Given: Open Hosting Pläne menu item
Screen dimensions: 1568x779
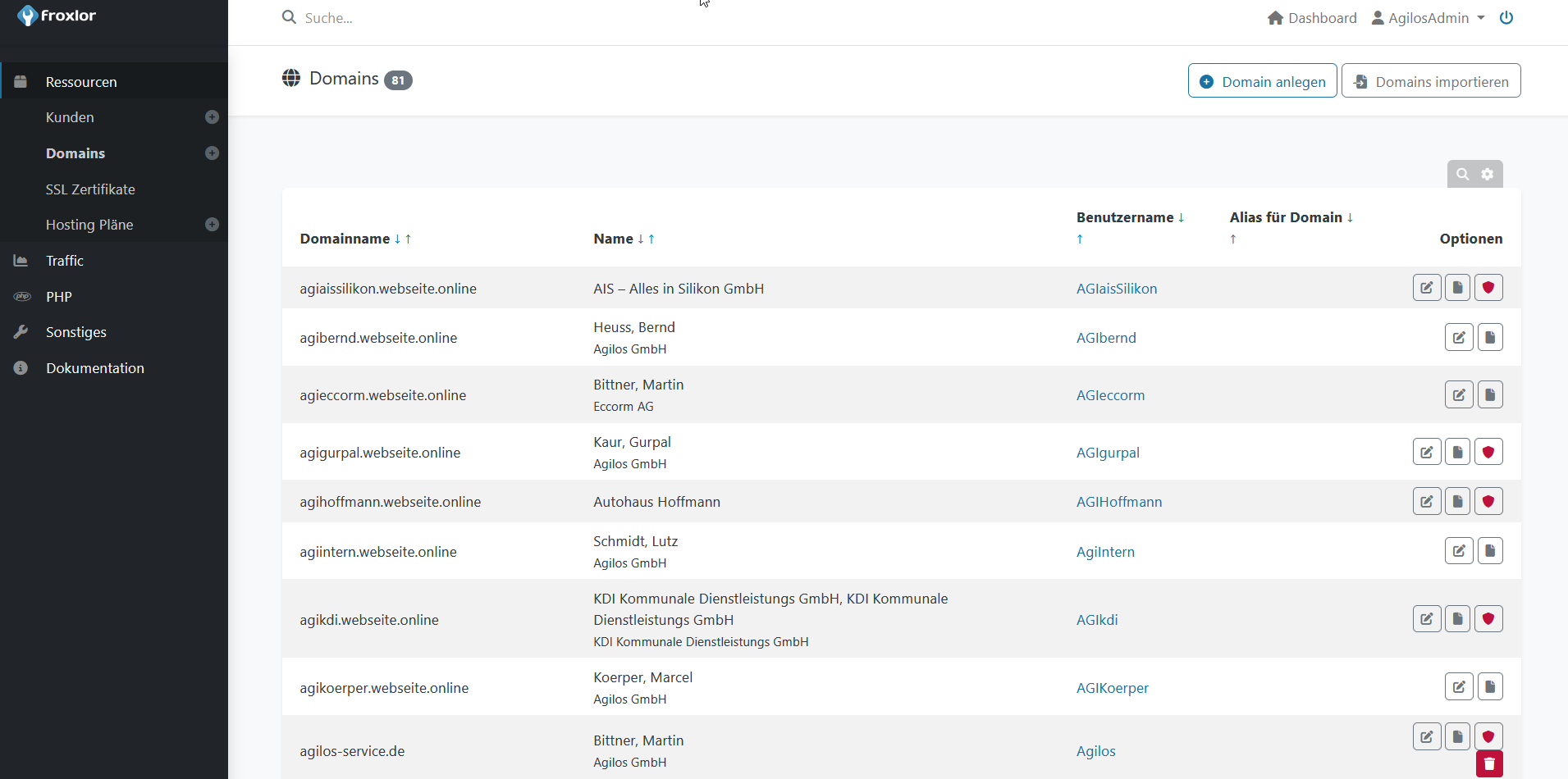Looking at the screenshot, I should (x=89, y=225).
